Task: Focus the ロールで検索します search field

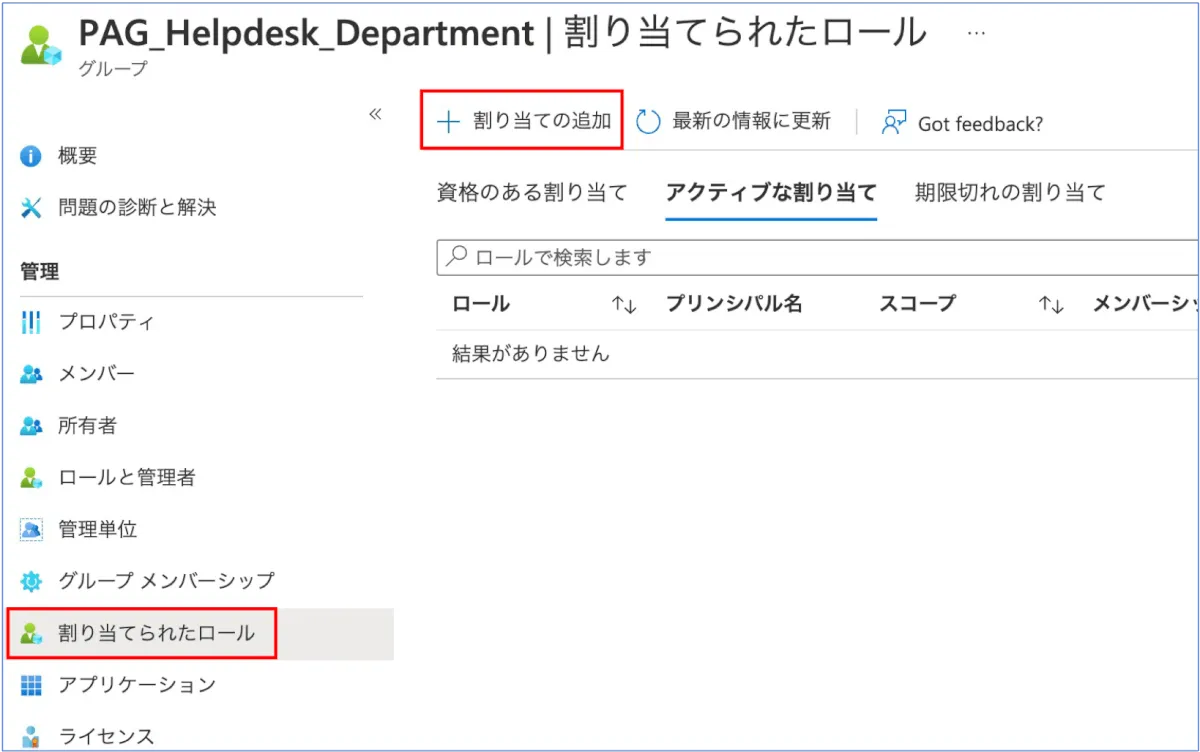Action: pyautogui.click(x=818, y=257)
